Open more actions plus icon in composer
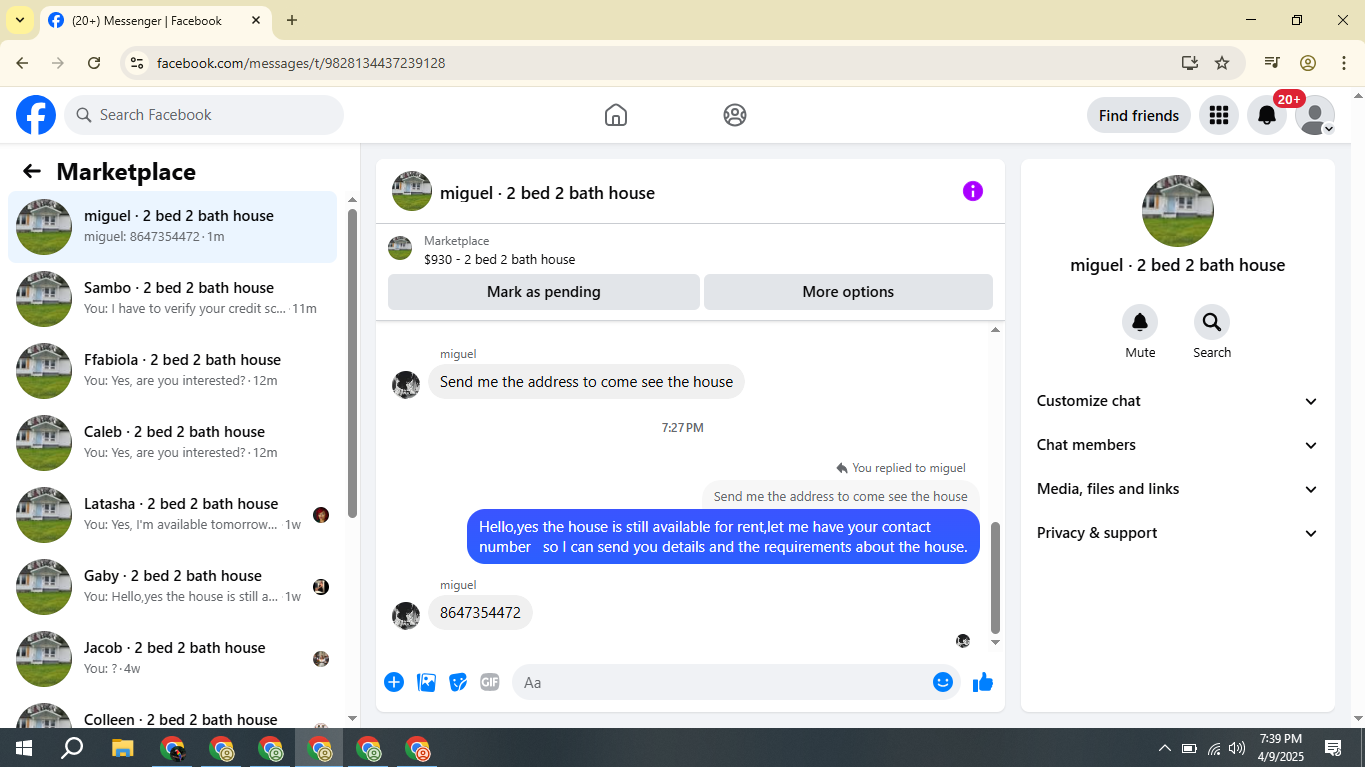The width and height of the screenshot is (1365, 767). pos(394,682)
